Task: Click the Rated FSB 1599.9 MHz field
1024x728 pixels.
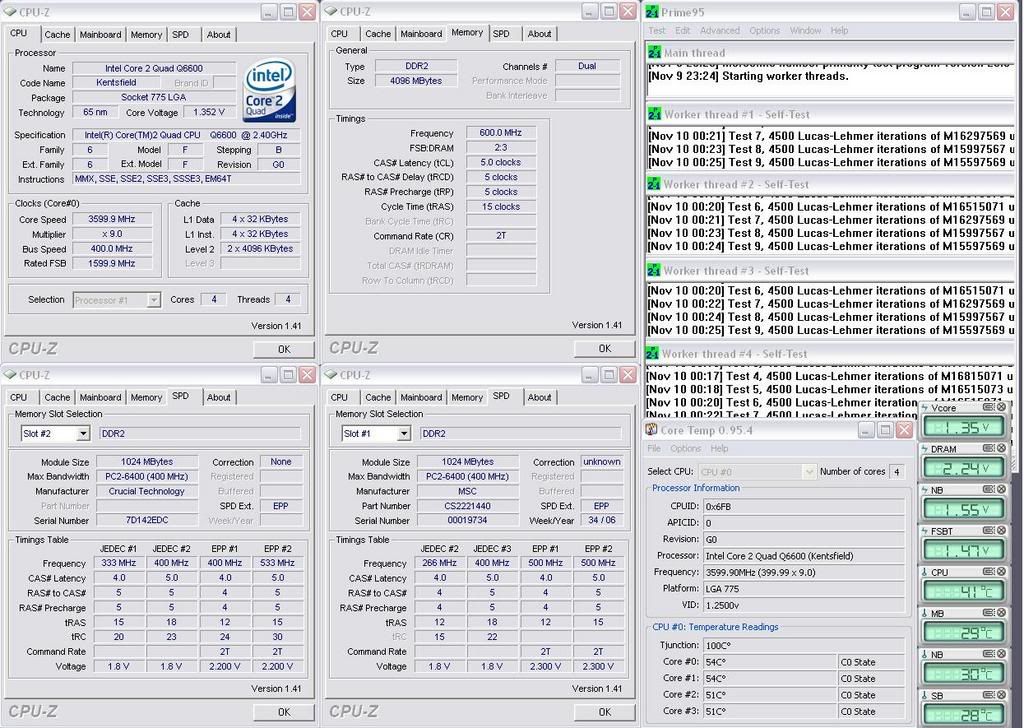Action: click(x=112, y=264)
